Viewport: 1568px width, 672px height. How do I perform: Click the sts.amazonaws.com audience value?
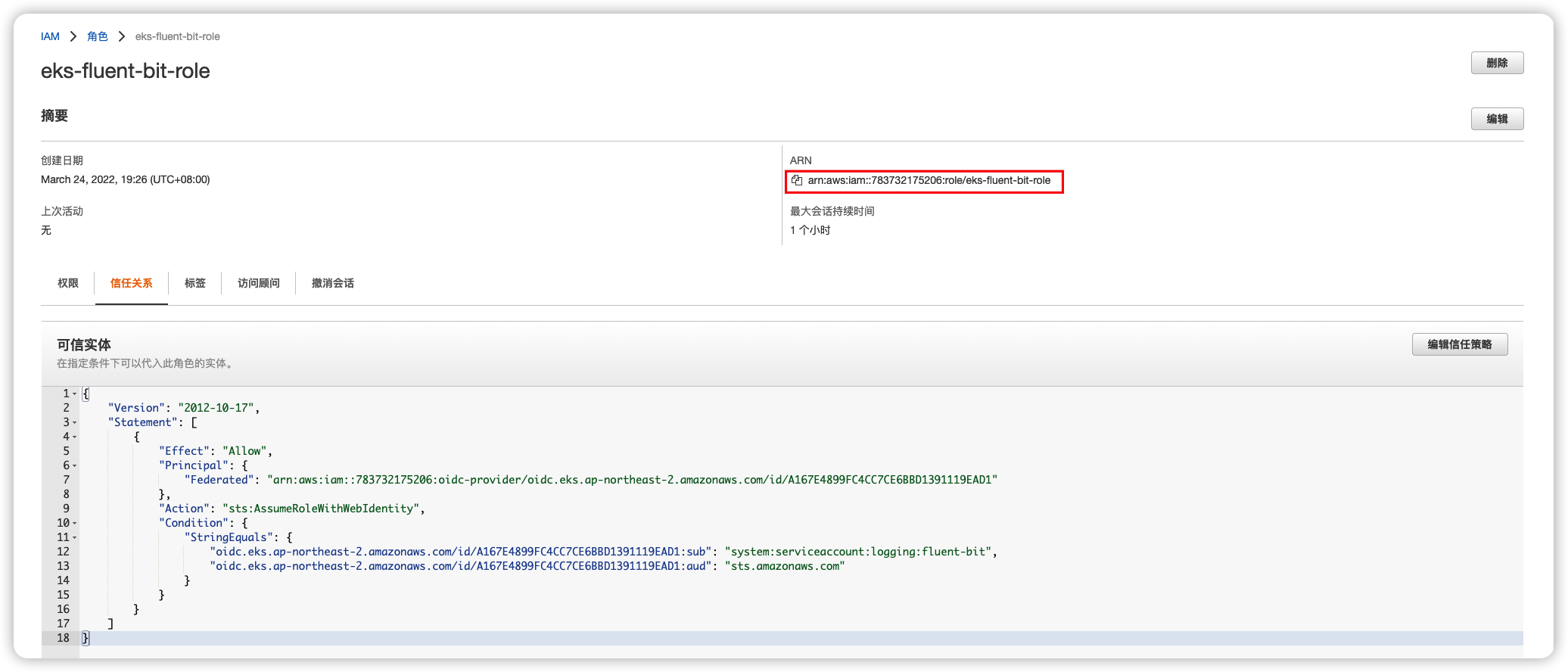tap(785, 566)
